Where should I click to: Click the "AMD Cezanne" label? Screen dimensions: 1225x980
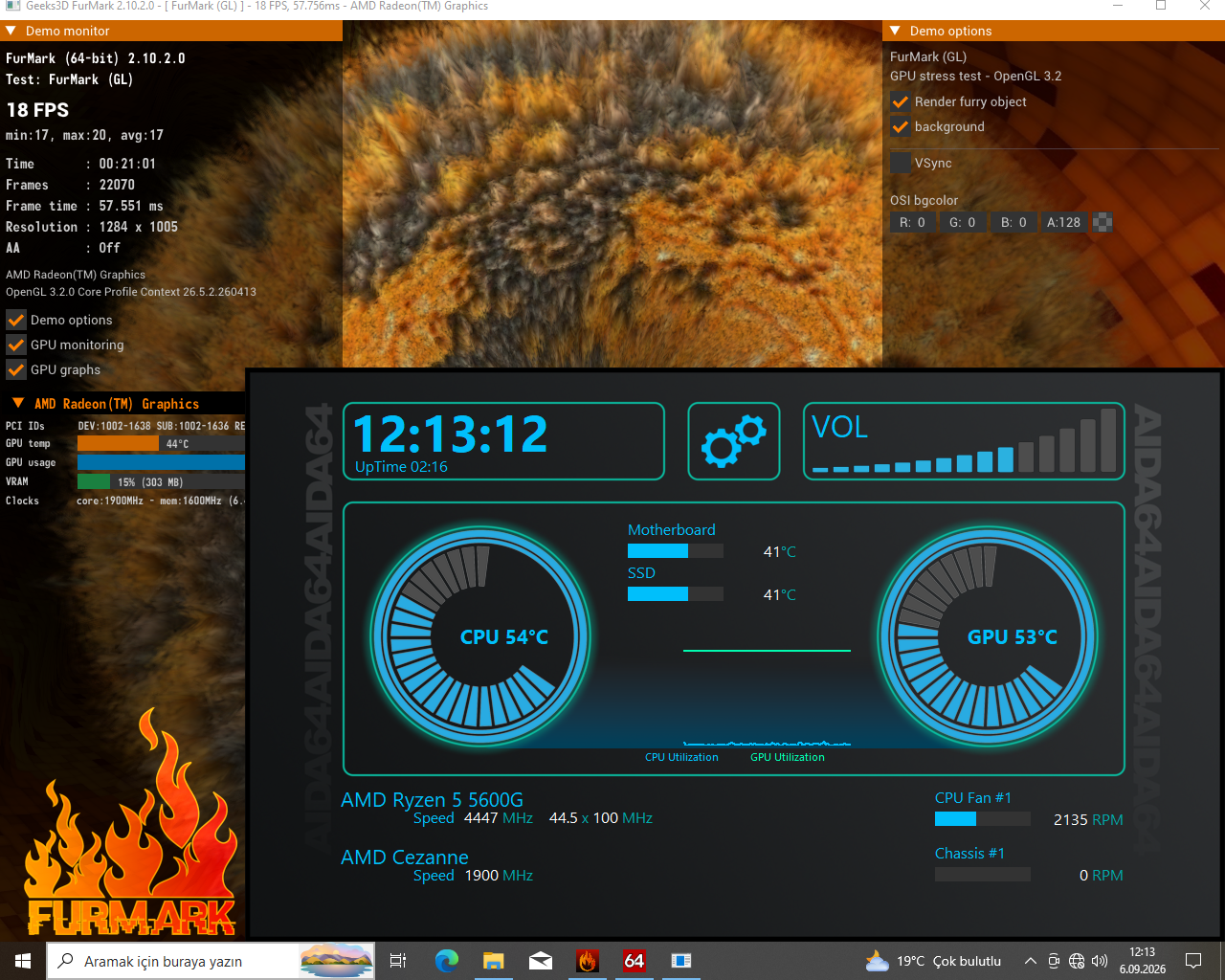405,857
